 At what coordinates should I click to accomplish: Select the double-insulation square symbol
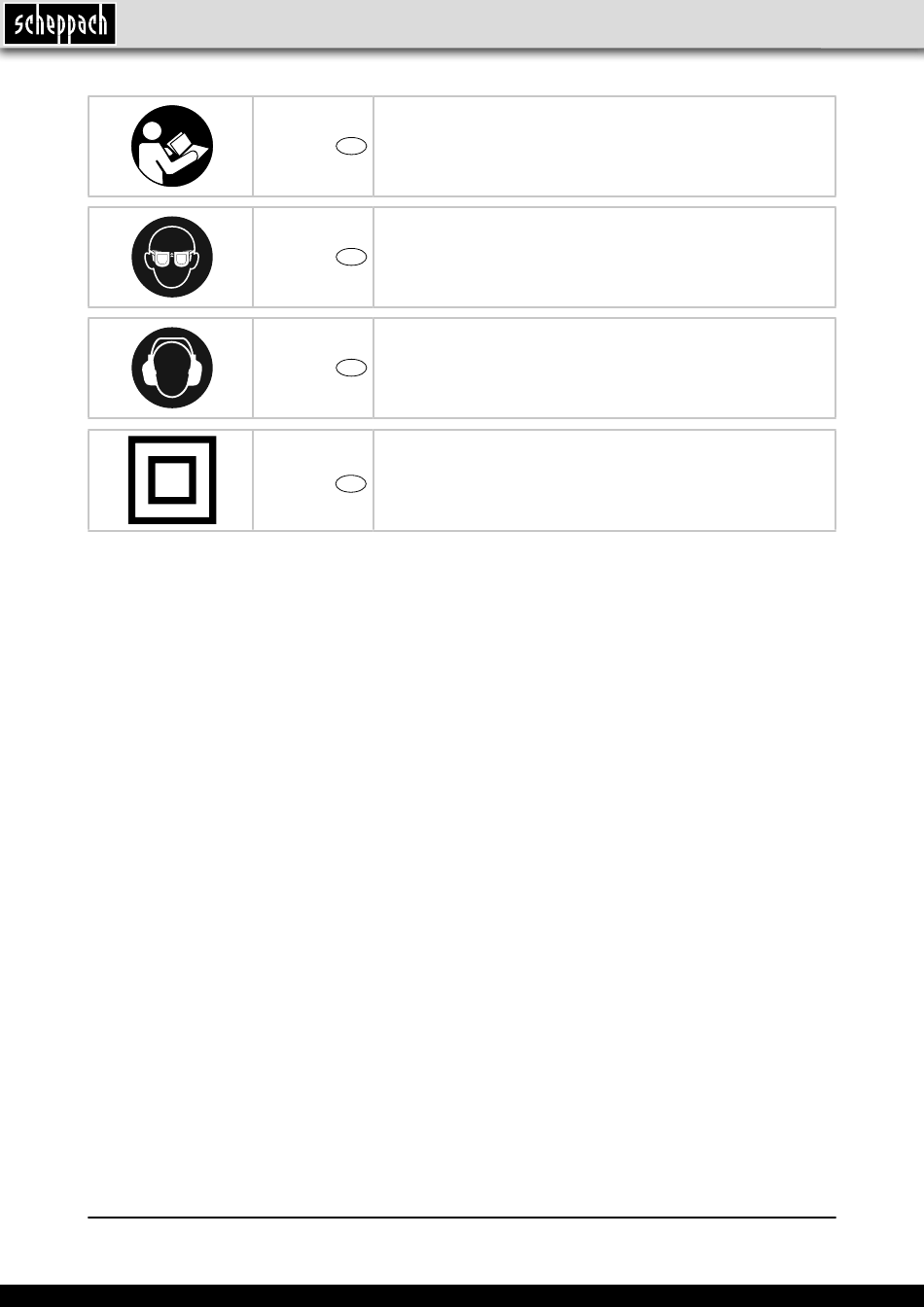(172, 480)
